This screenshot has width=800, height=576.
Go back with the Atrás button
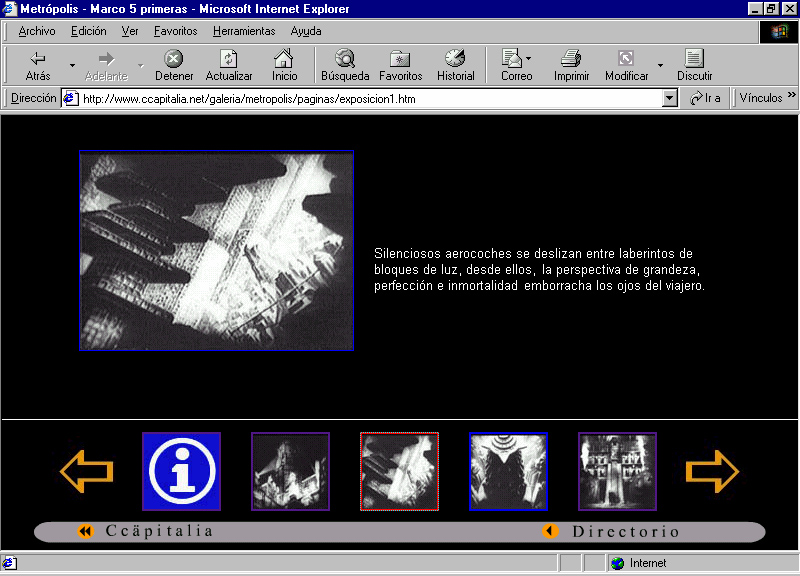coord(38,65)
